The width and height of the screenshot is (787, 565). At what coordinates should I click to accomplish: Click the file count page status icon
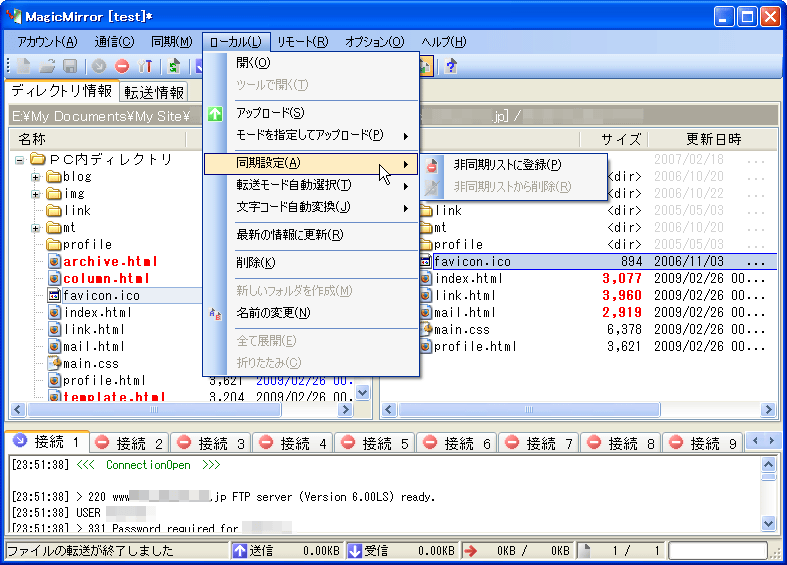click(x=585, y=550)
